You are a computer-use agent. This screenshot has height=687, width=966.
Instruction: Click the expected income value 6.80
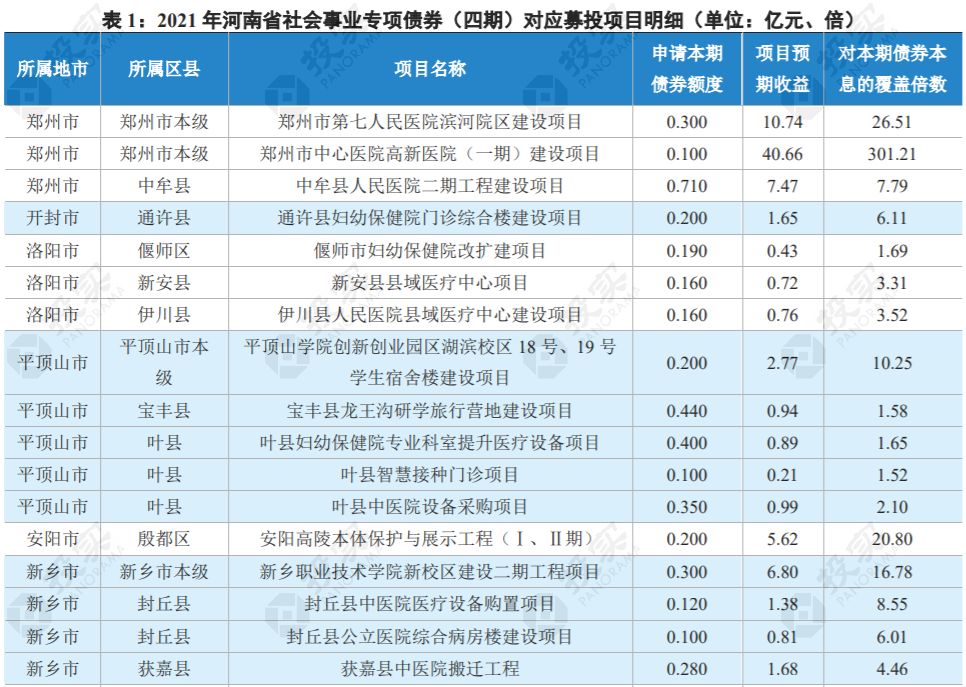782,572
